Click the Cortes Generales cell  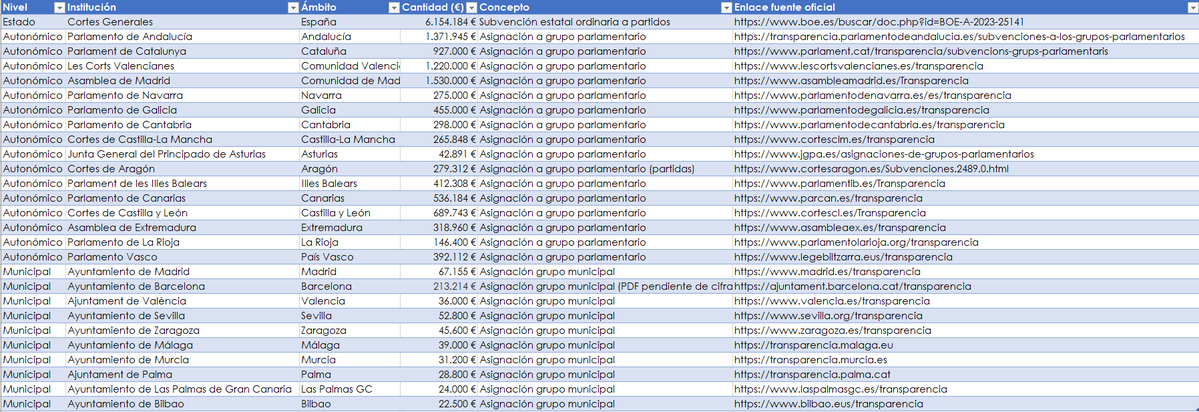pos(183,22)
